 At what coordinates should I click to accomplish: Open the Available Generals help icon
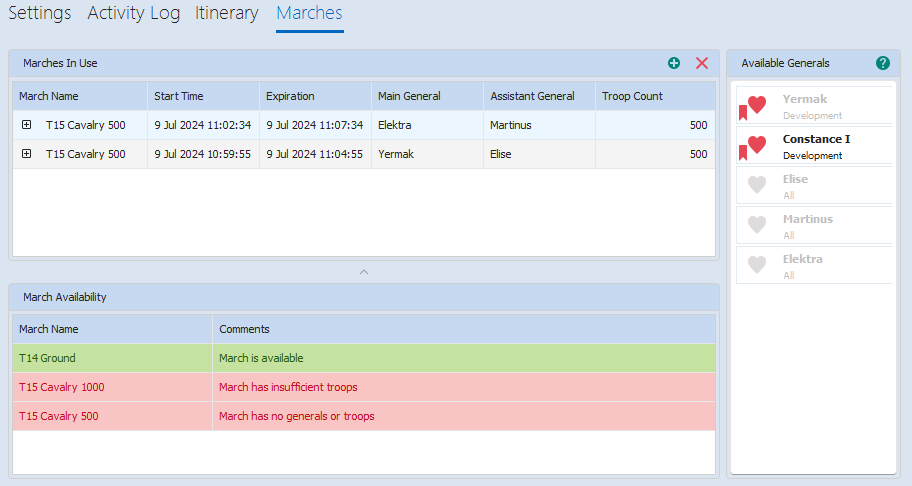882,63
